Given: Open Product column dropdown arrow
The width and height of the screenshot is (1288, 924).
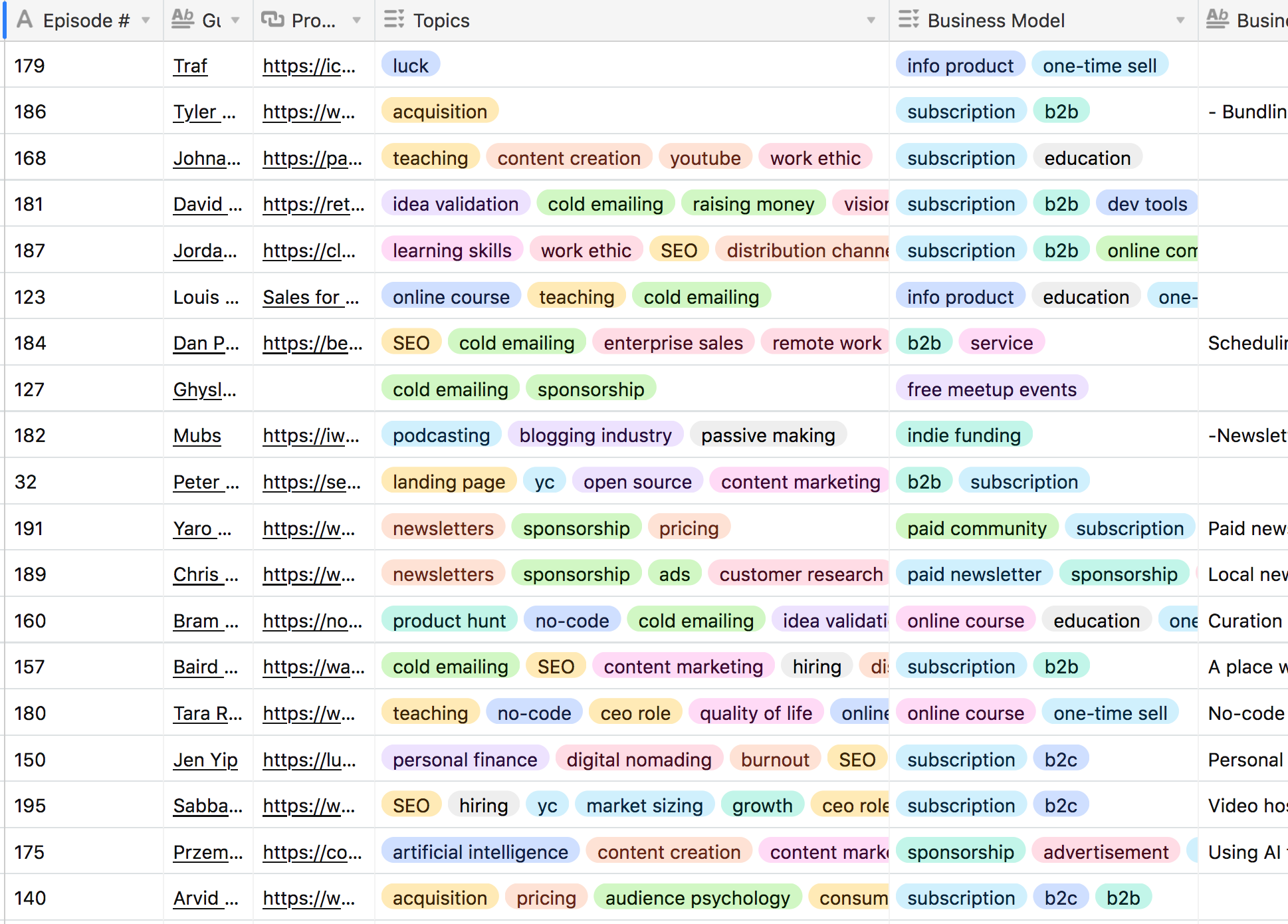Looking at the screenshot, I should pyautogui.click(x=357, y=21).
